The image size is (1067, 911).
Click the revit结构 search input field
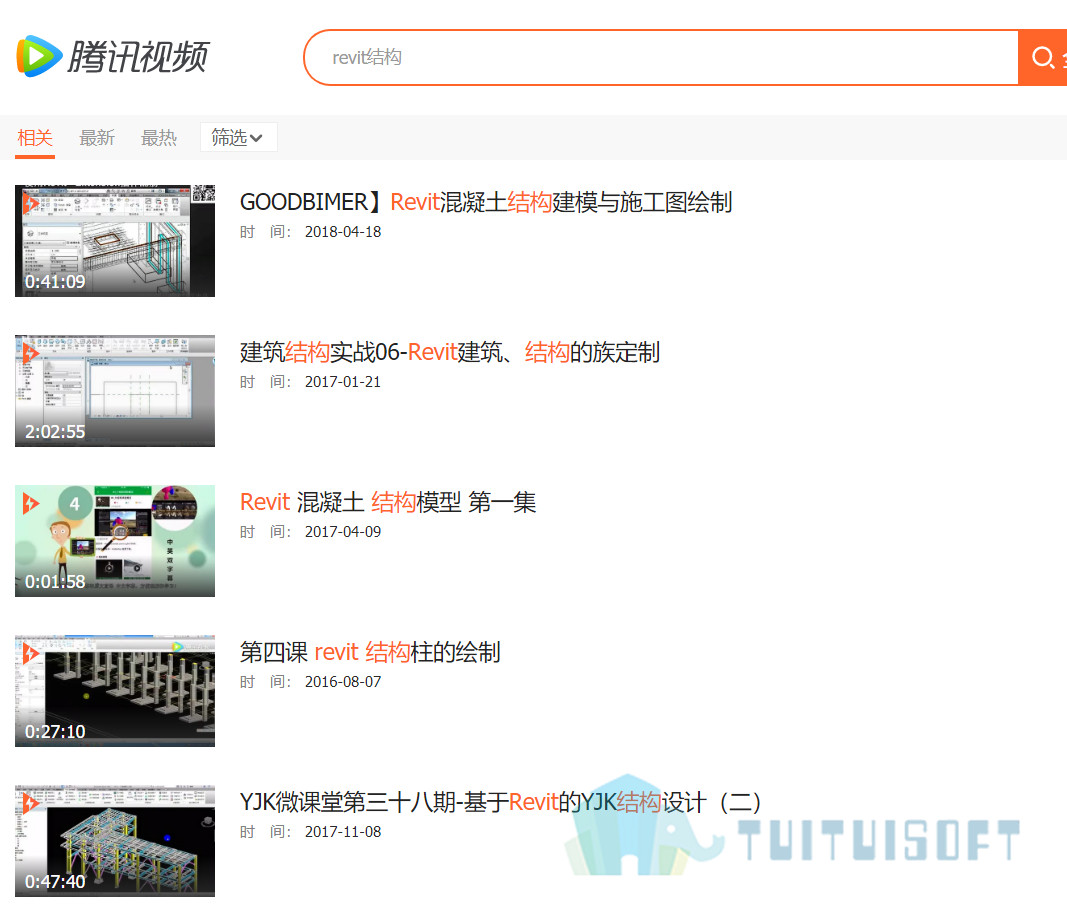(661, 57)
